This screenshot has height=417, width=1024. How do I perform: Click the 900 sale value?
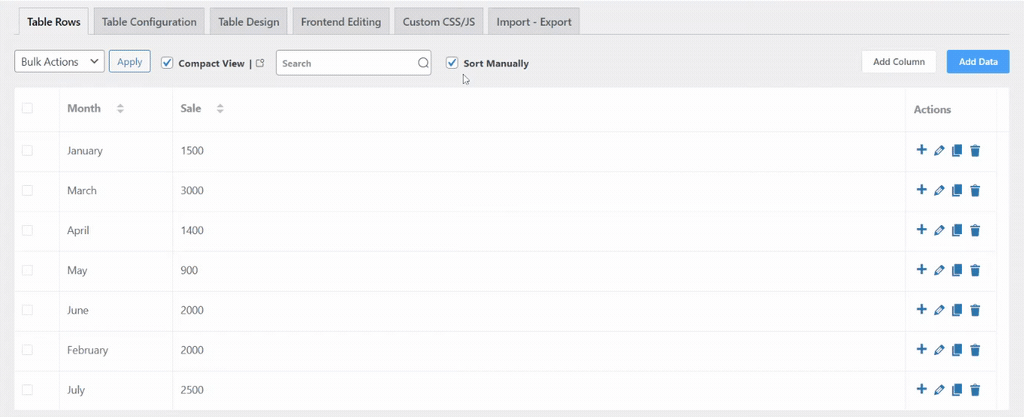[x=189, y=270]
